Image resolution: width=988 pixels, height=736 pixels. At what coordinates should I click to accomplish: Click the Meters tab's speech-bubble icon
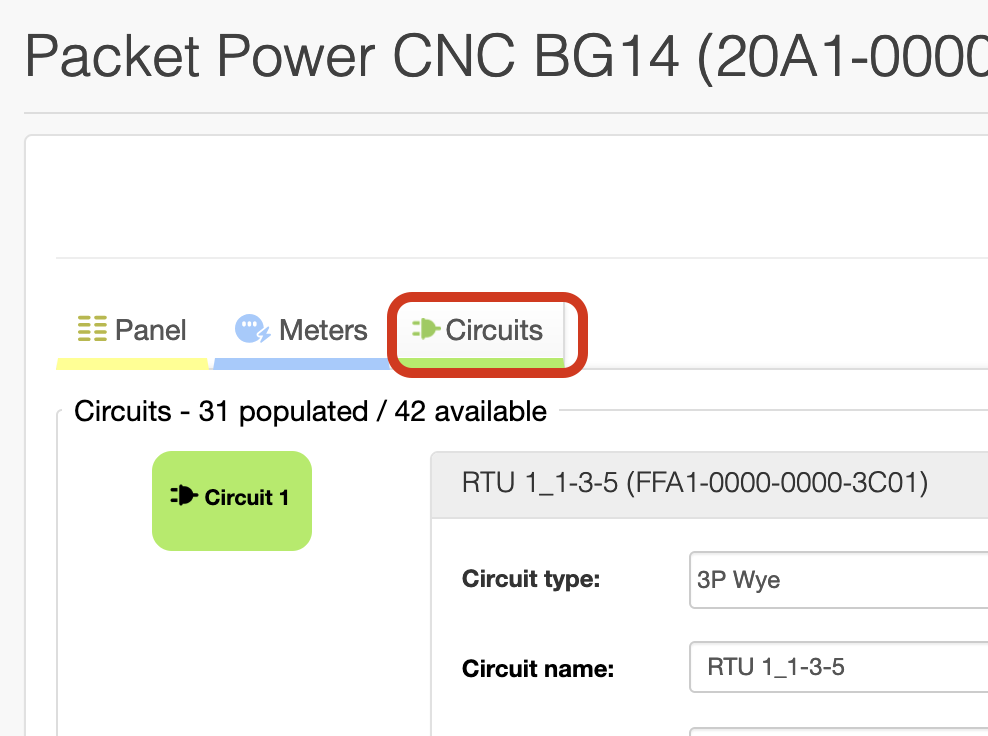pyautogui.click(x=250, y=329)
